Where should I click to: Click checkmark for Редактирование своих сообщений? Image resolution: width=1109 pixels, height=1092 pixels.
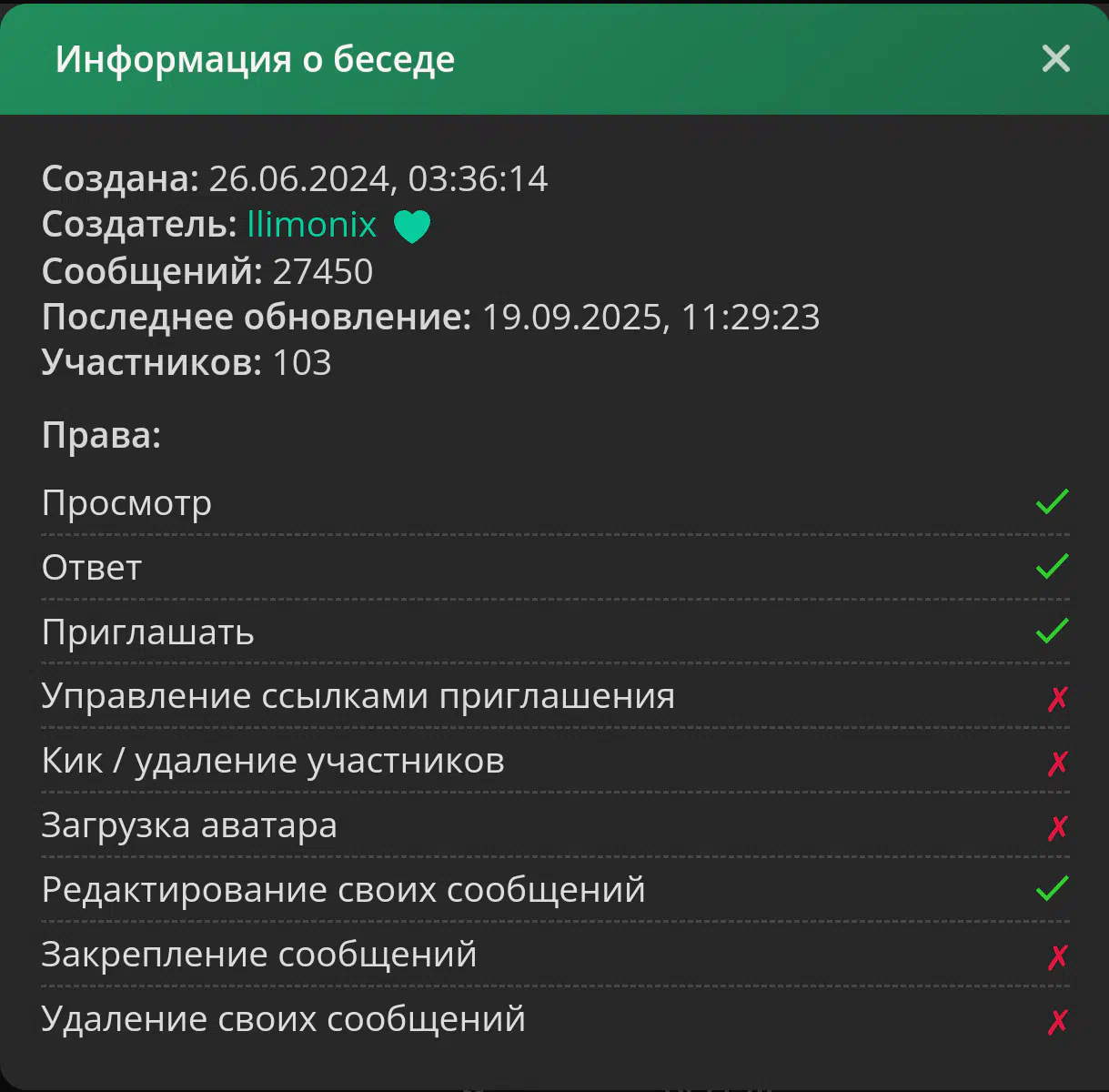1052,889
